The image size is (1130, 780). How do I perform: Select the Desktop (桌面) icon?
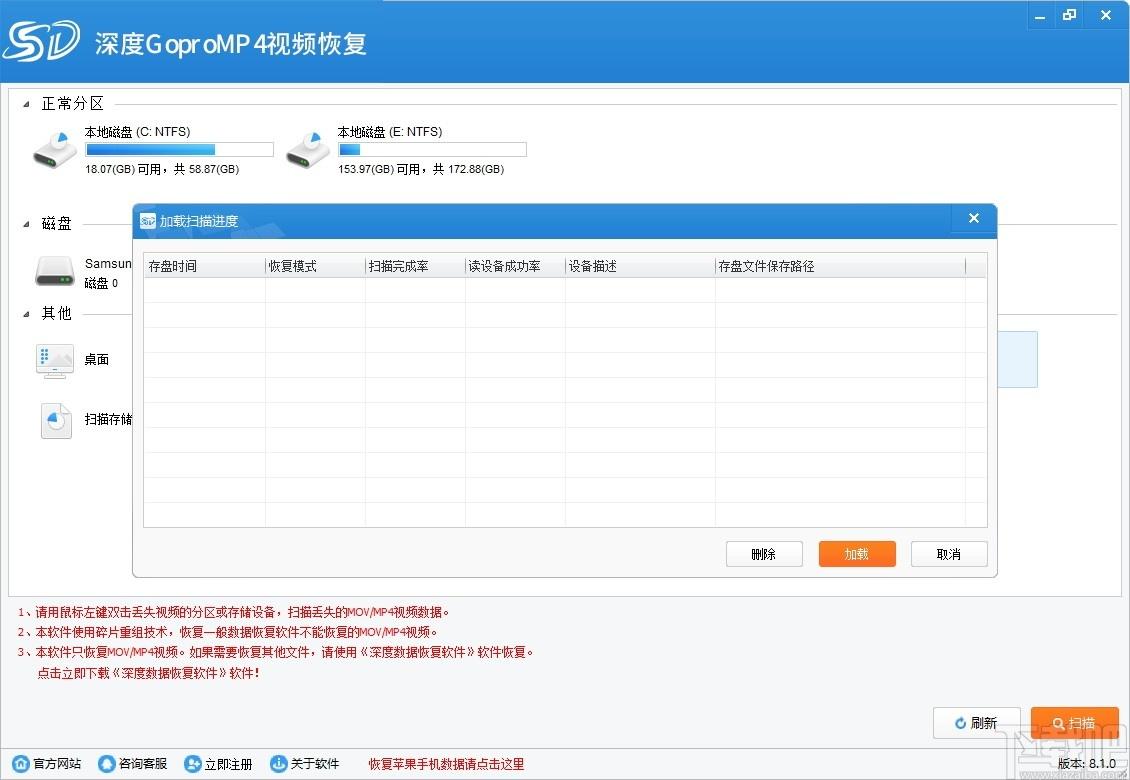pyautogui.click(x=55, y=360)
